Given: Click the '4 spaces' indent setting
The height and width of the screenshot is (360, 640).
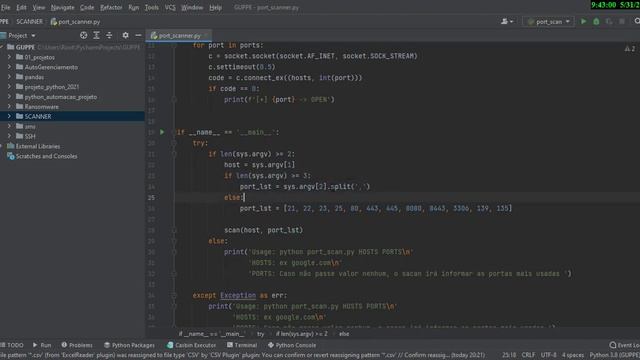Looking at the screenshot, I should pos(573,355).
